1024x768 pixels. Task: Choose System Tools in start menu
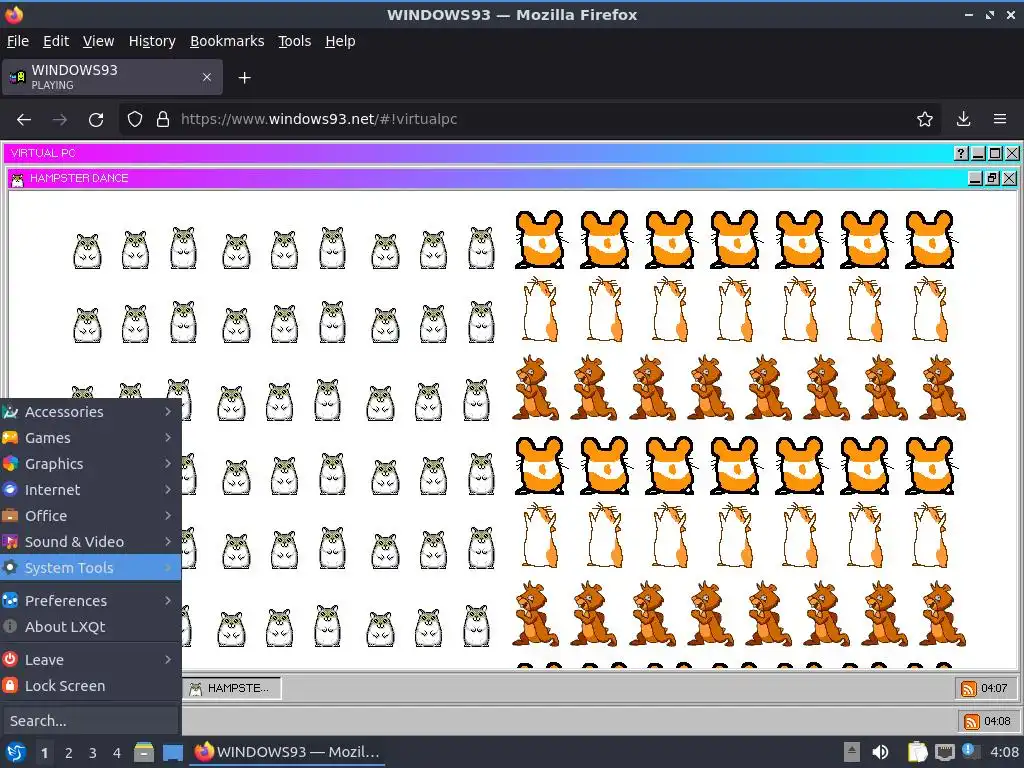[90, 568]
